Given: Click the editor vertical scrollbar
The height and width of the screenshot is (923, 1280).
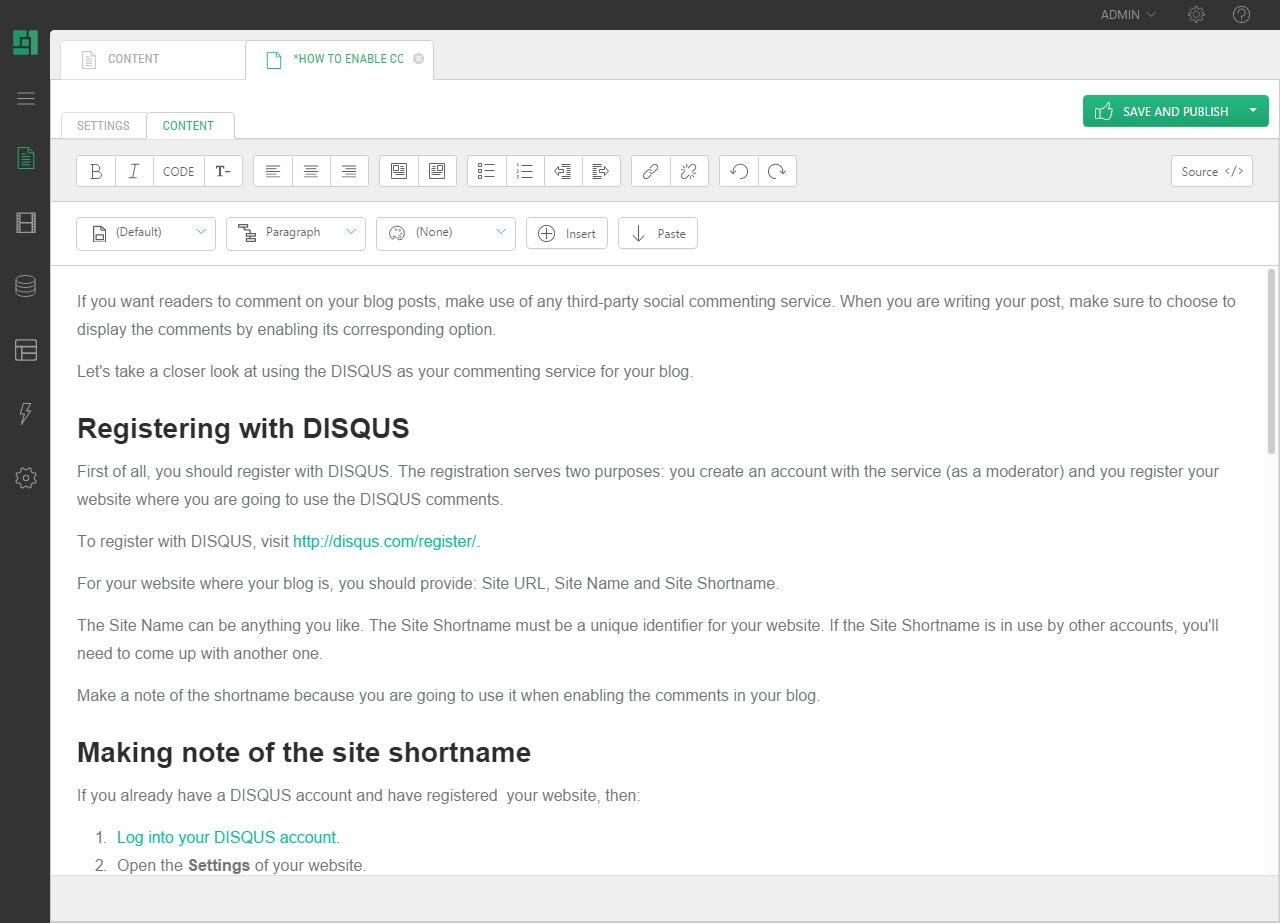Looking at the screenshot, I should (1271, 360).
